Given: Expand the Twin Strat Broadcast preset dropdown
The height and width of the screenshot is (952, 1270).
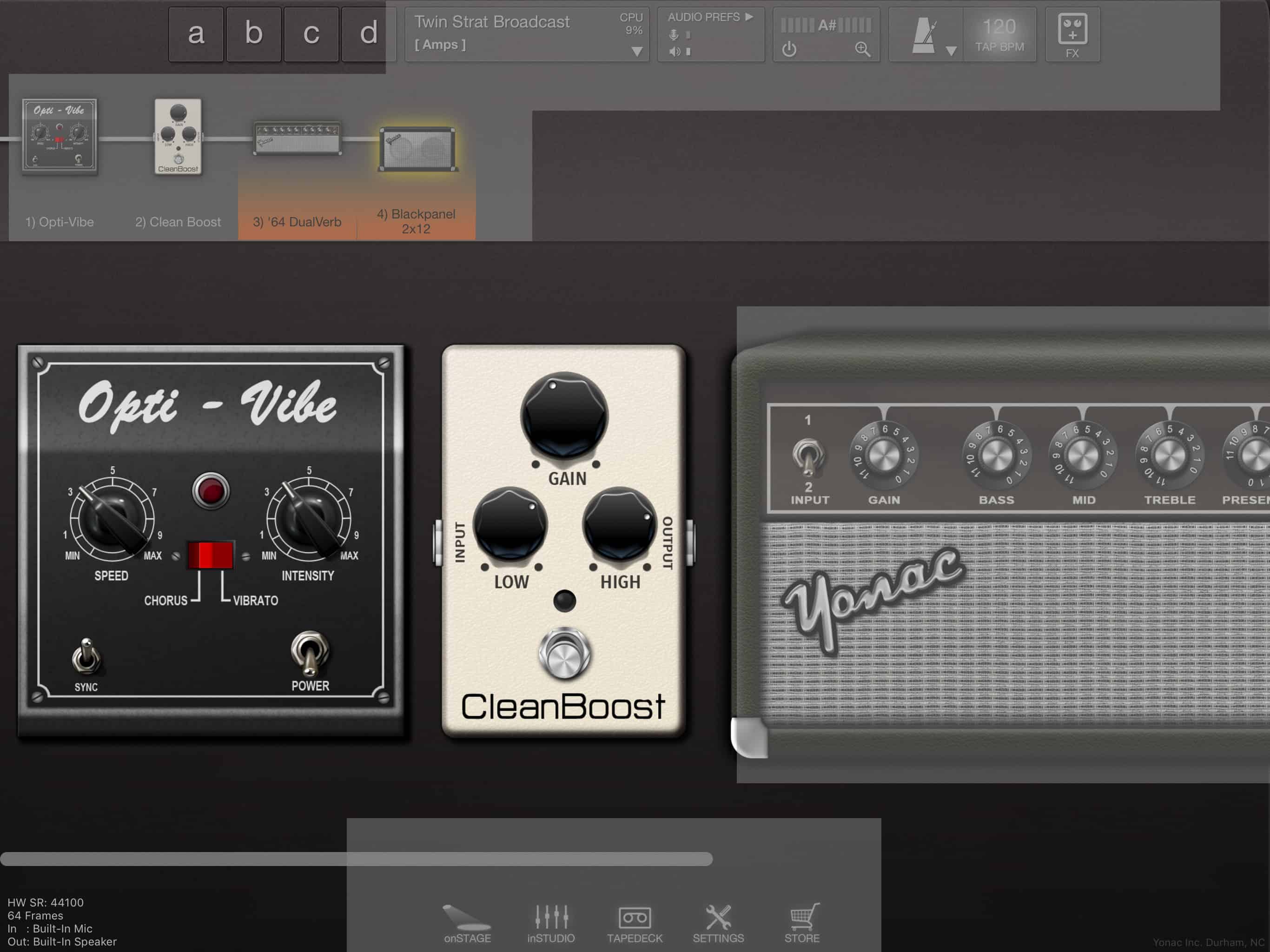Looking at the screenshot, I should (x=636, y=52).
